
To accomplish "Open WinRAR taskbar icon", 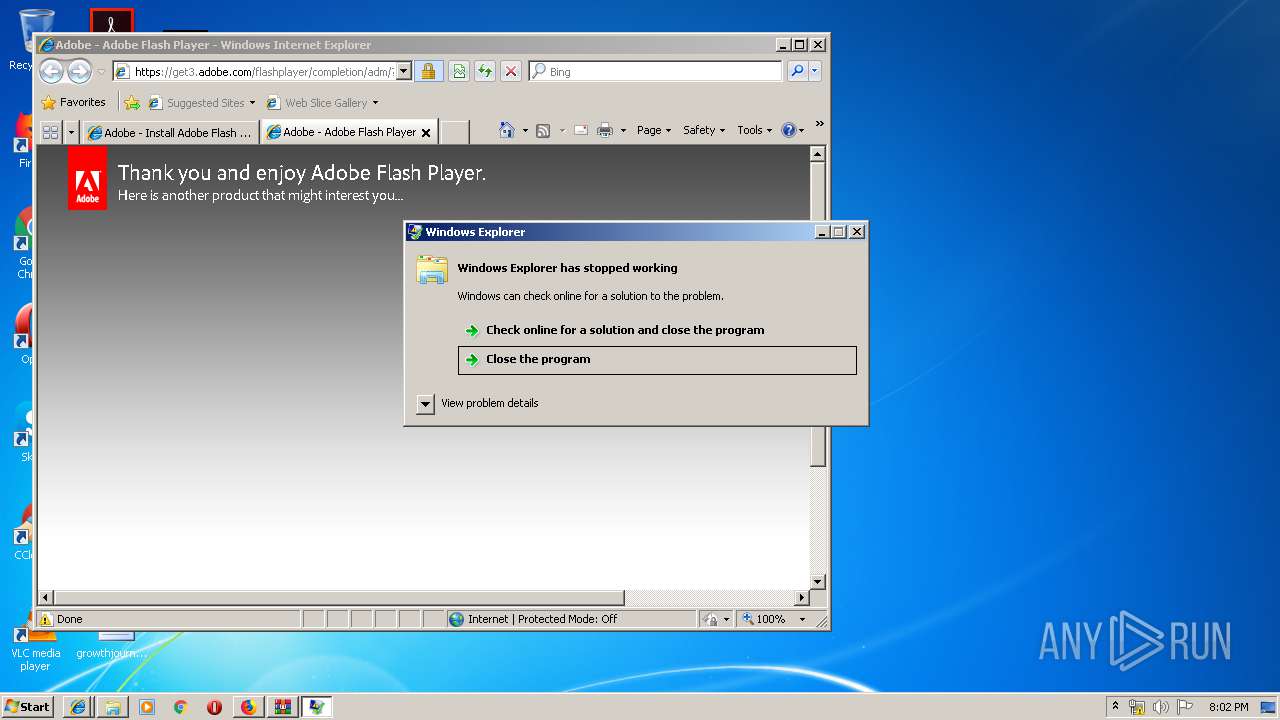I will tap(282, 707).
